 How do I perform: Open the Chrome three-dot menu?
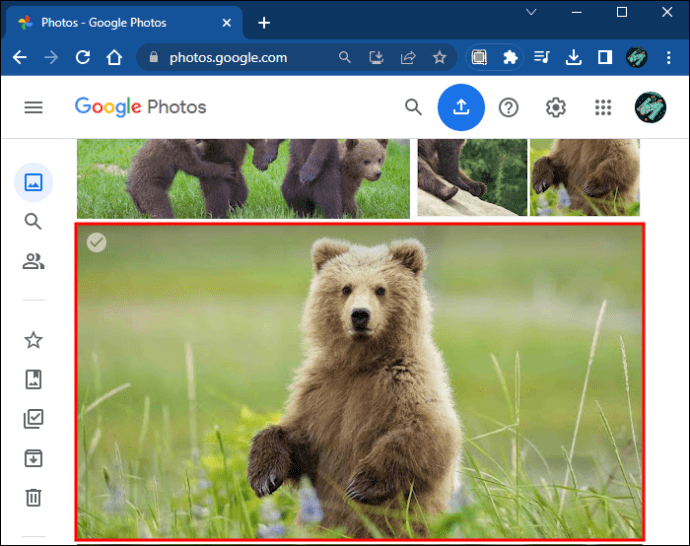click(x=668, y=58)
